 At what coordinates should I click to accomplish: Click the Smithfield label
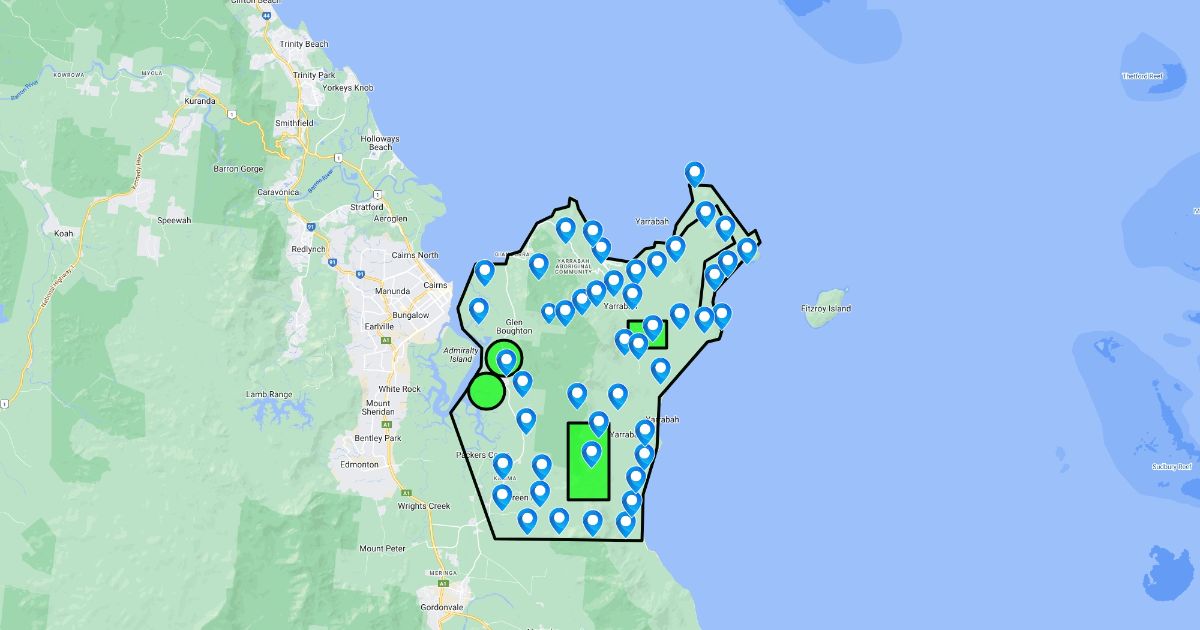[x=295, y=123]
